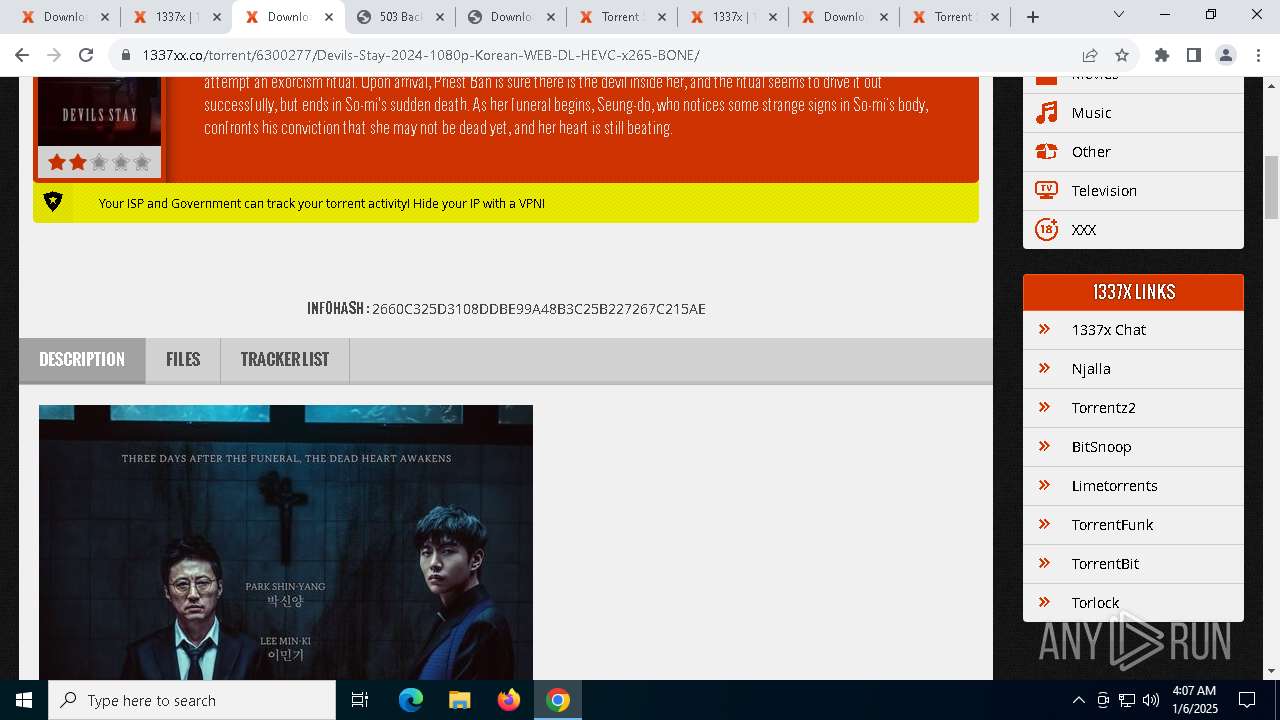This screenshot has width=1280, height=720.
Task: Open the Music category icon
Action: (x=1046, y=113)
